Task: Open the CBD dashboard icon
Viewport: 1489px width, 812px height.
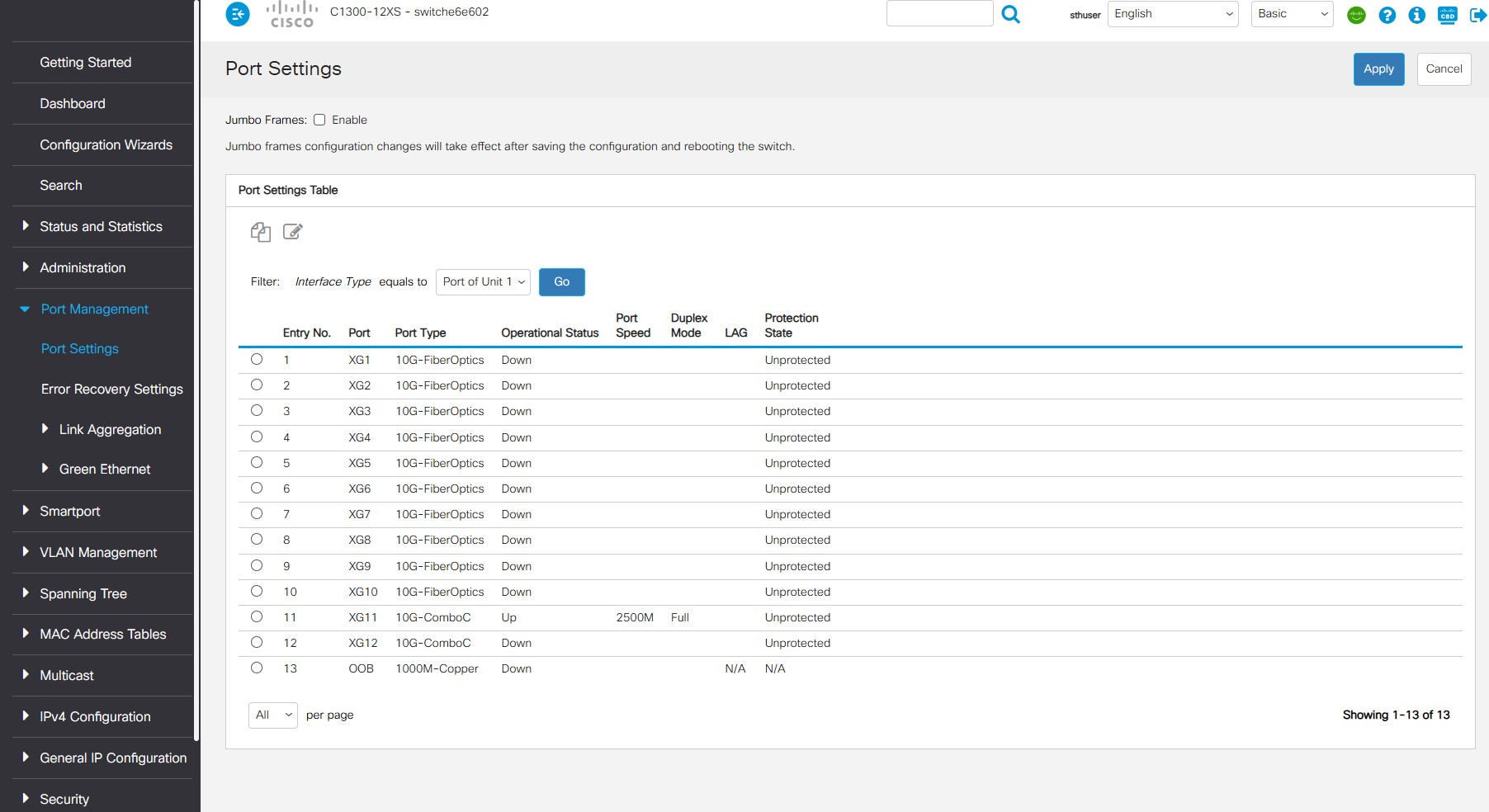Action: (x=1447, y=15)
